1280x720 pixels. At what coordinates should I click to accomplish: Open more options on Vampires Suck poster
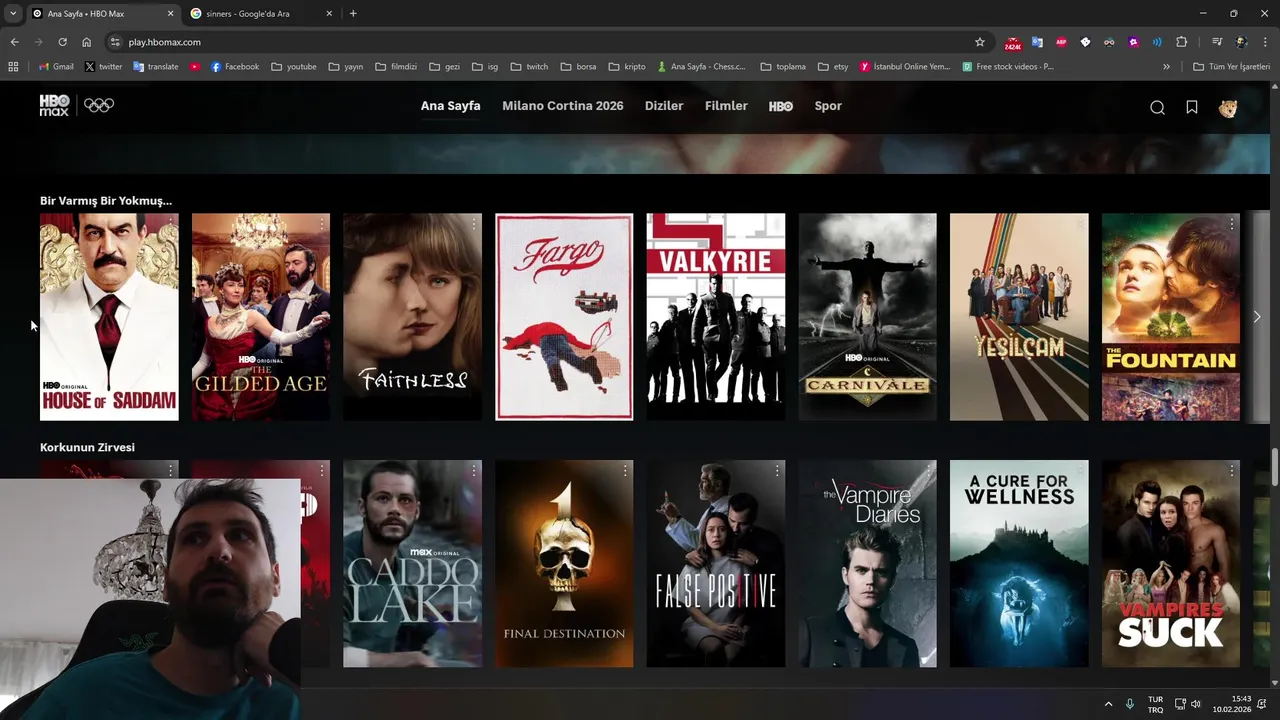click(x=1232, y=471)
